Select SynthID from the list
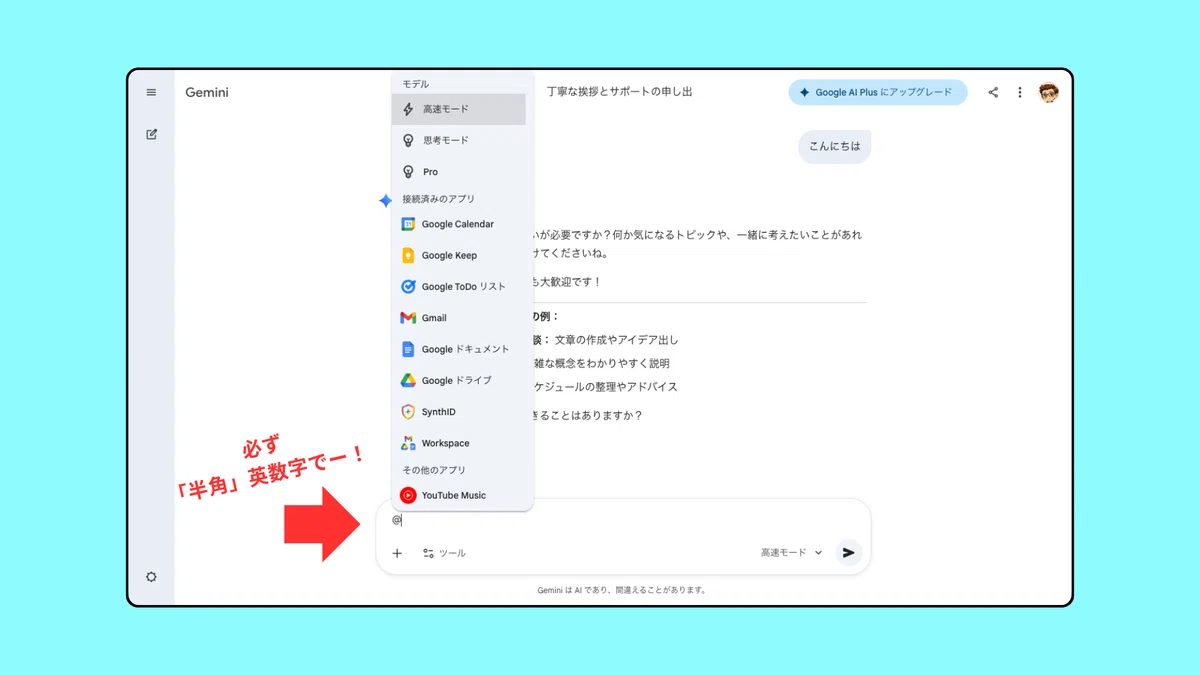 pos(459,412)
